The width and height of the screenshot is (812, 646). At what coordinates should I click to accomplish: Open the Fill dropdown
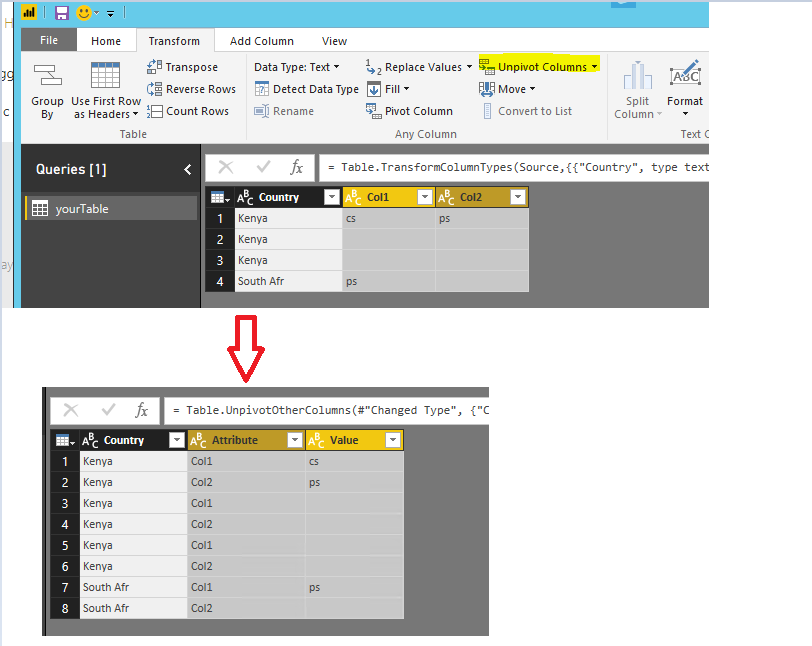click(x=388, y=89)
